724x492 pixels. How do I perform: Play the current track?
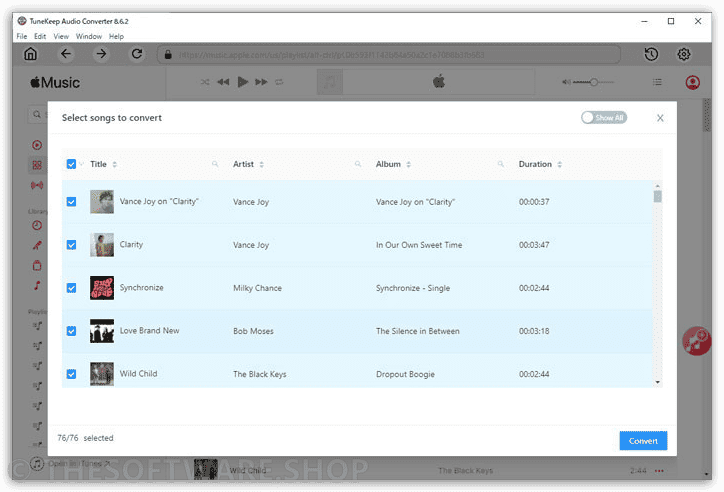[x=242, y=82]
